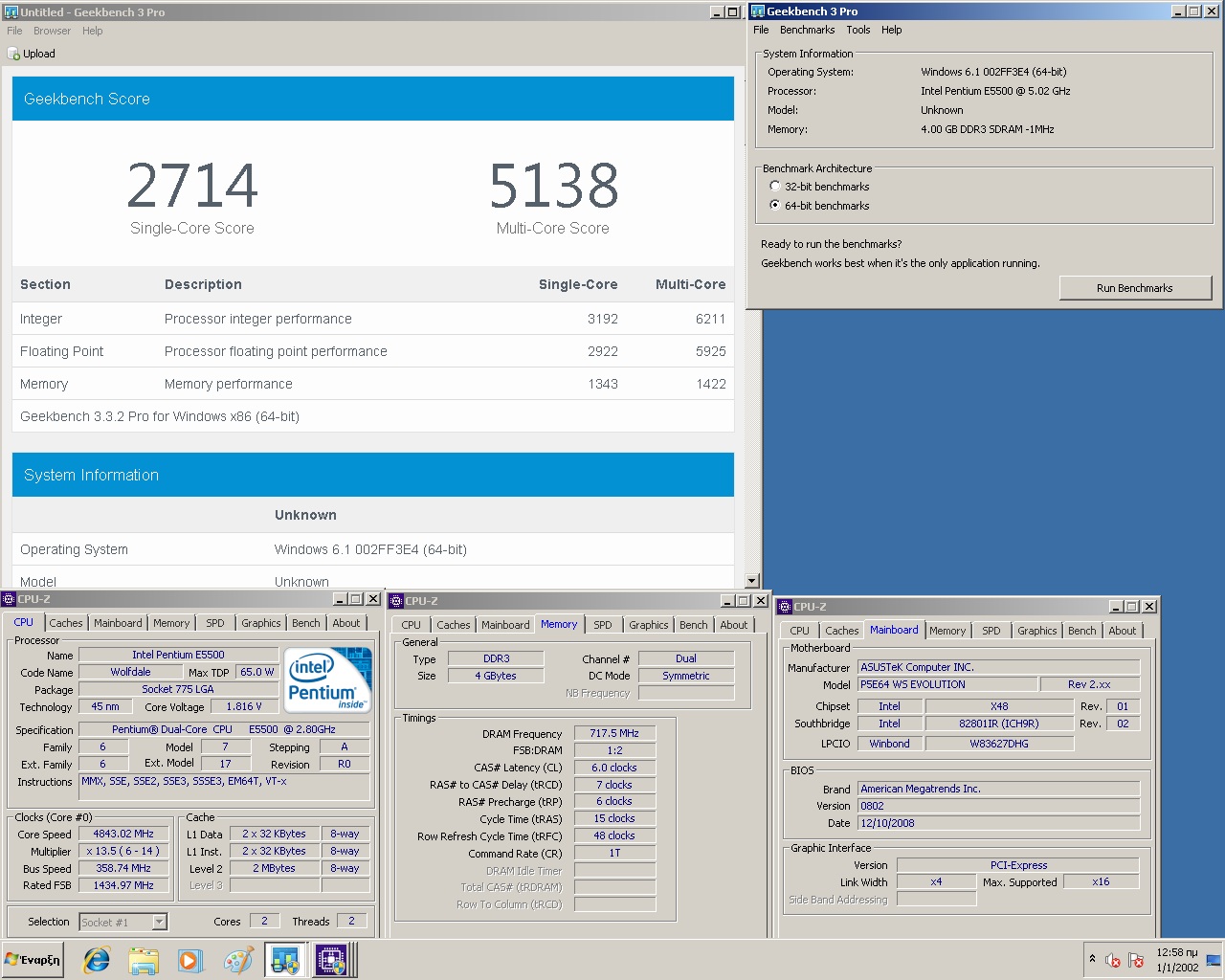Click the Run Benchmarks button
This screenshot has width=1225, height=980.
coord(1135,288)
